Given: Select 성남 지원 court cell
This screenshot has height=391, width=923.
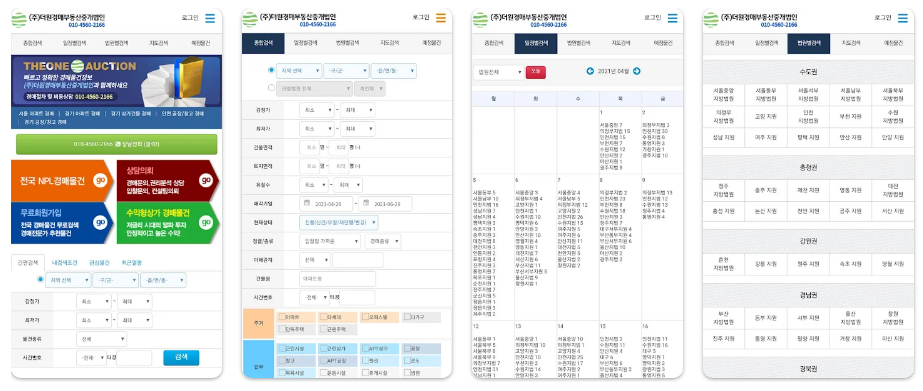Looking at the screenshot, I should 723,137.
